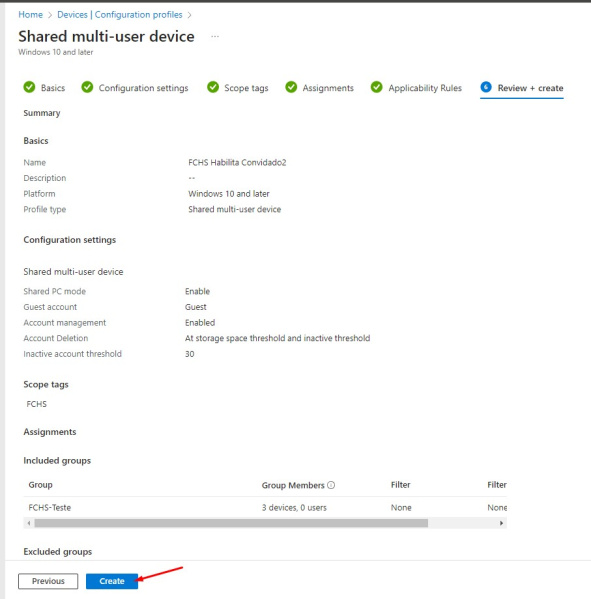The height and width of the screenshot is (599, 591).
Task: Click the included groups horizontal scrollbar thumb
Action: click(231, 523)
